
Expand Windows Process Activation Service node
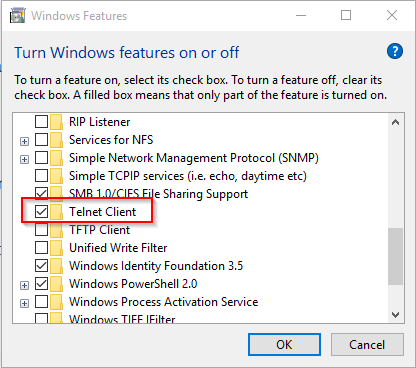click(24, 303)
